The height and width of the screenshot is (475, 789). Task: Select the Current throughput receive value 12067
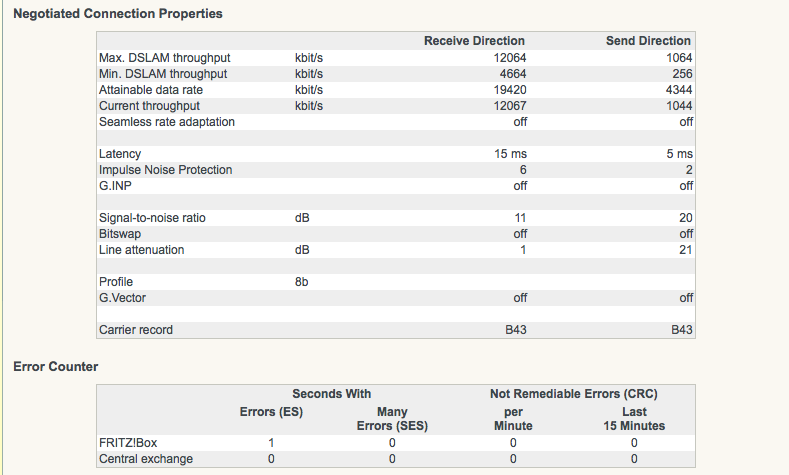[507, 106]
